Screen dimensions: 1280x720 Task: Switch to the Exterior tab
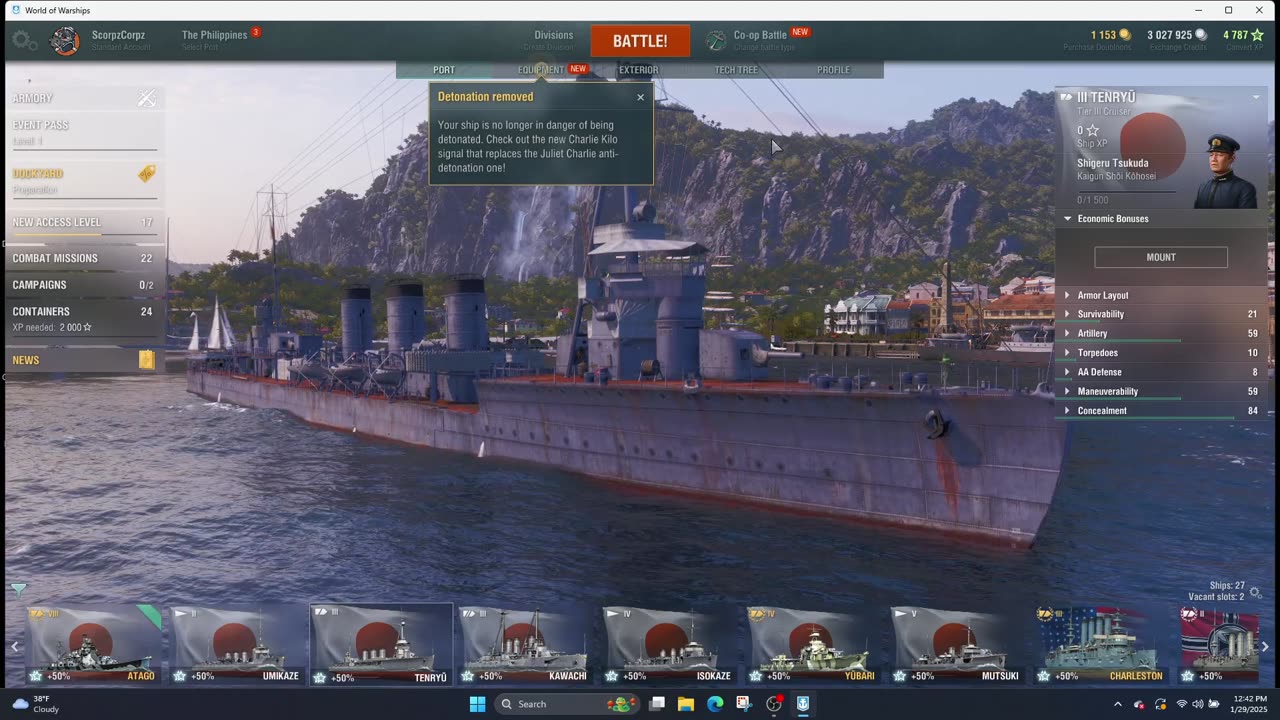tap(638, 70)
